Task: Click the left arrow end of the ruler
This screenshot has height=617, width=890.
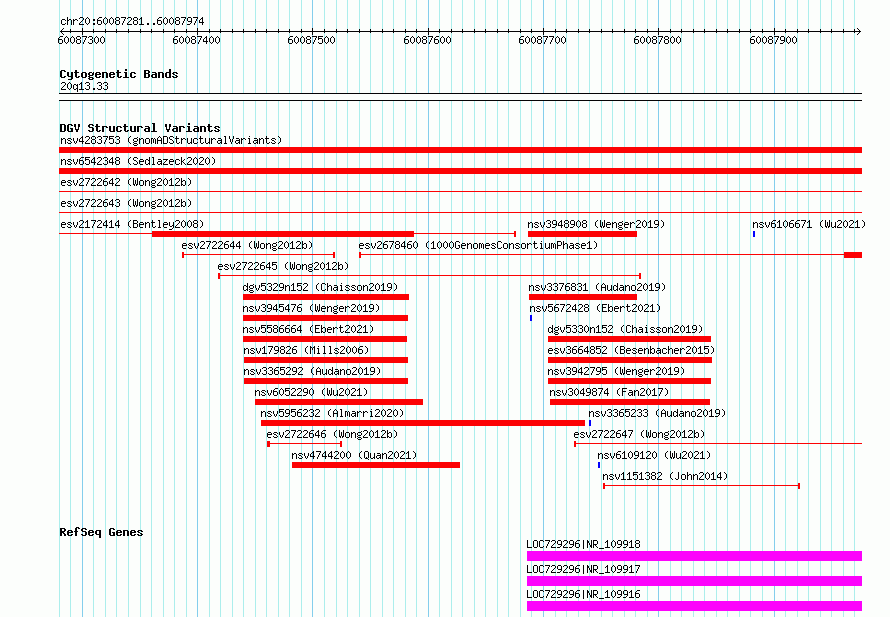Action: 62,31
